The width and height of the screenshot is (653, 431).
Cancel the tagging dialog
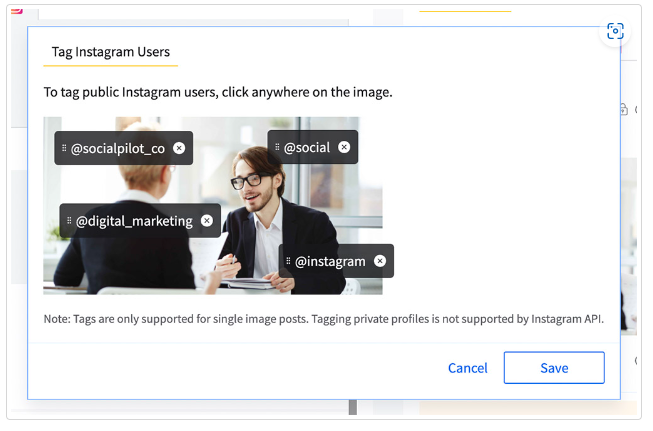click(x=468, y=368)
